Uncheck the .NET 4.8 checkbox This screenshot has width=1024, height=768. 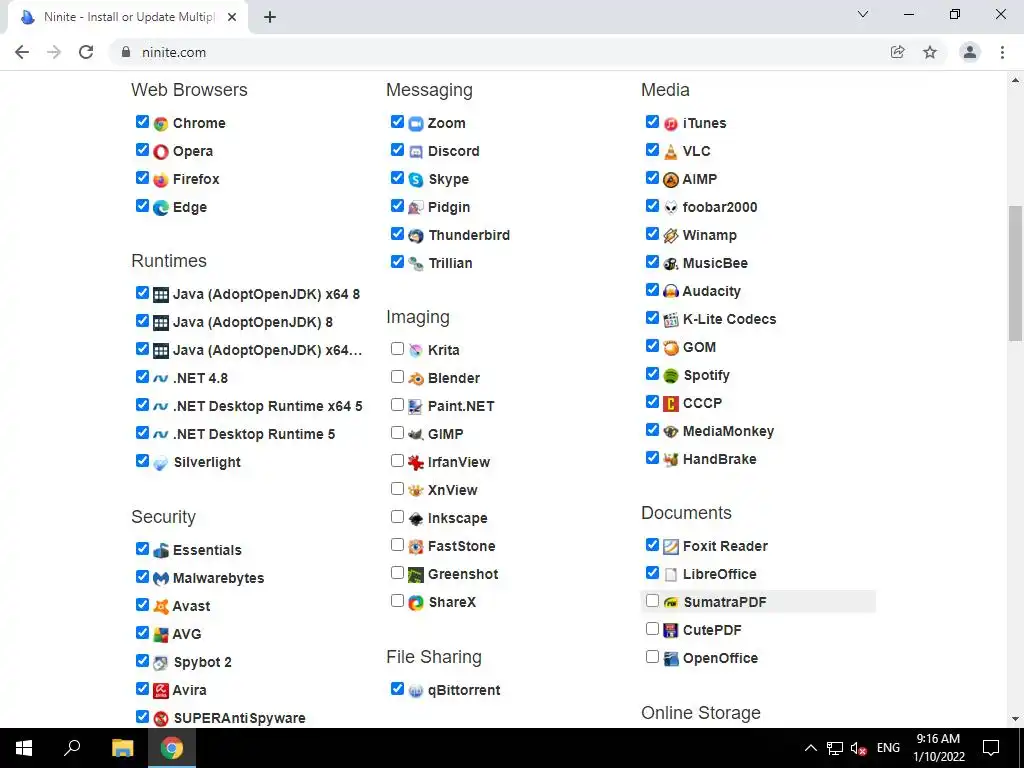pos(142,377)
